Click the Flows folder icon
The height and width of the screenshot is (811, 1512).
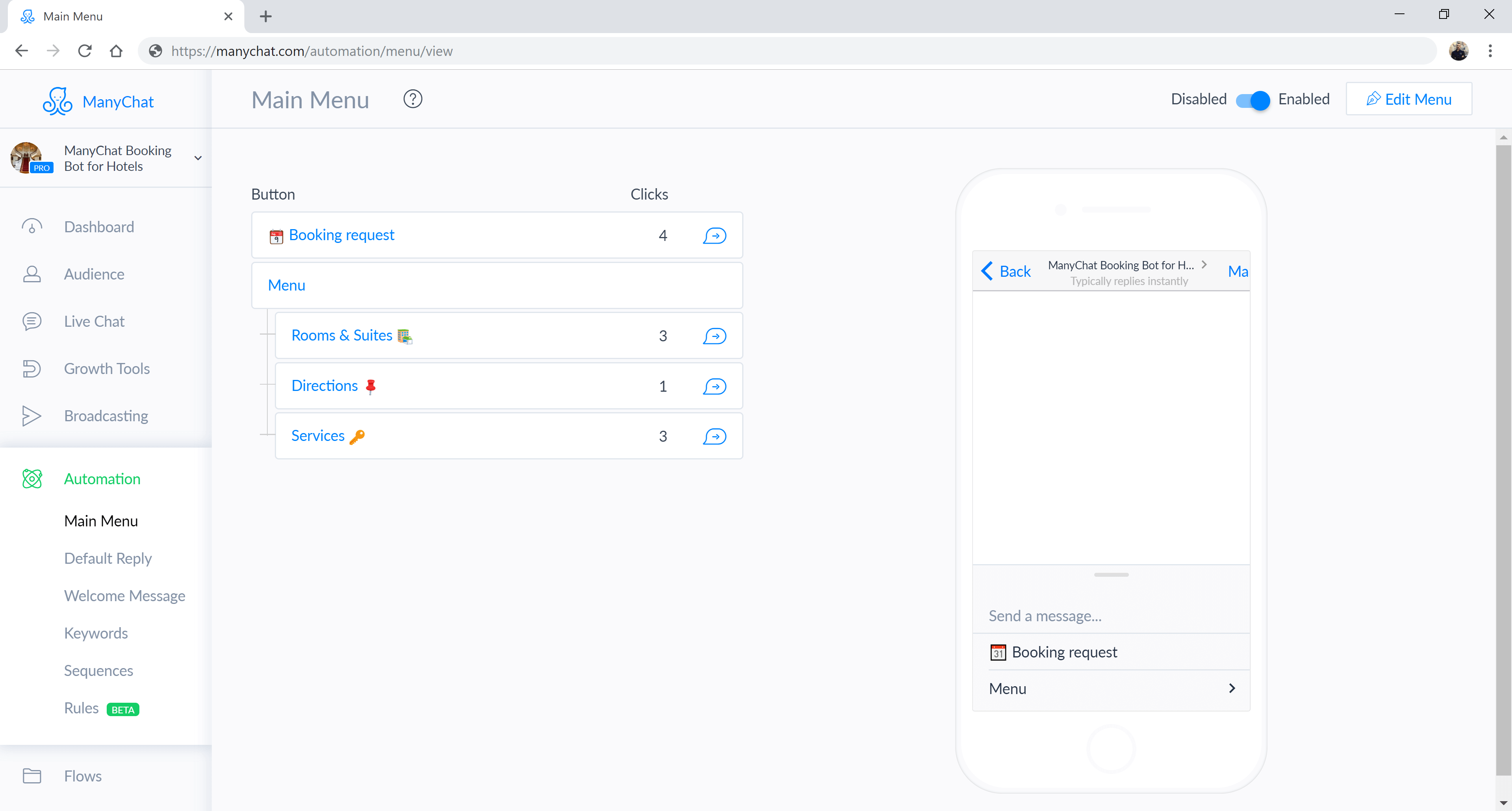(x=31, y=776)
